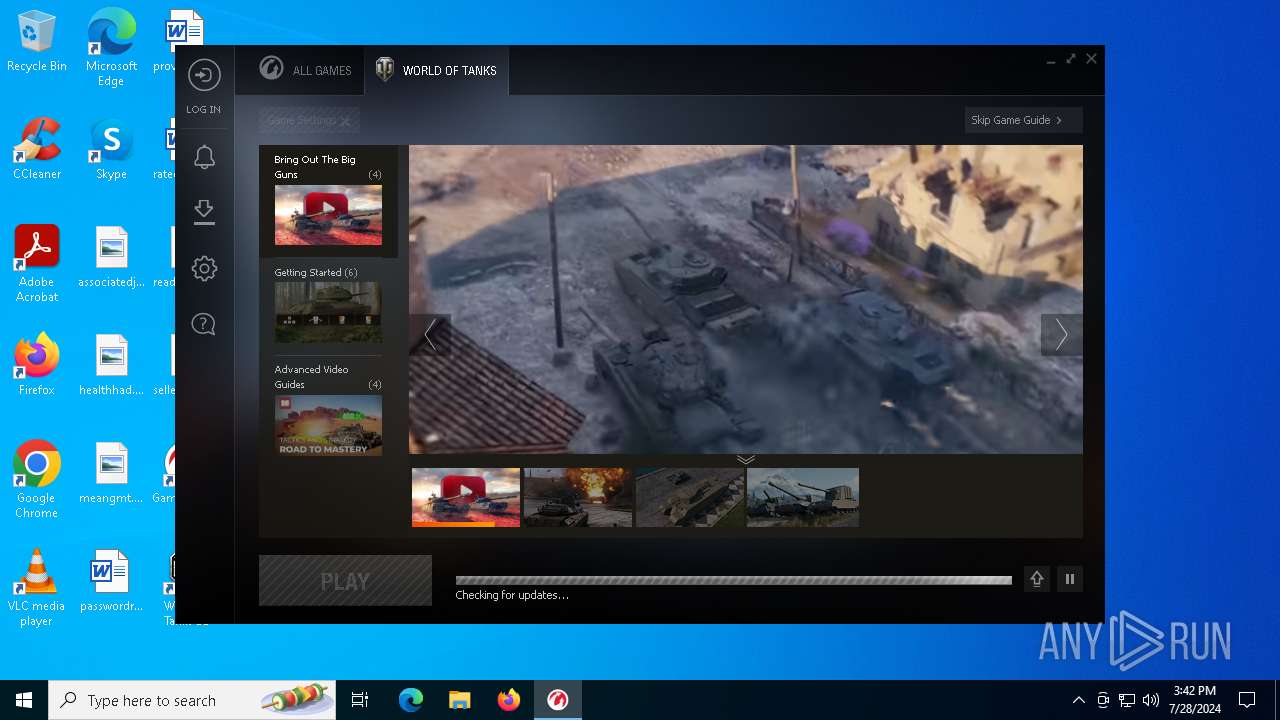Open volume control in system tray
The height and width of the screenshot is (720, 1280).
tap(1151, 700)
